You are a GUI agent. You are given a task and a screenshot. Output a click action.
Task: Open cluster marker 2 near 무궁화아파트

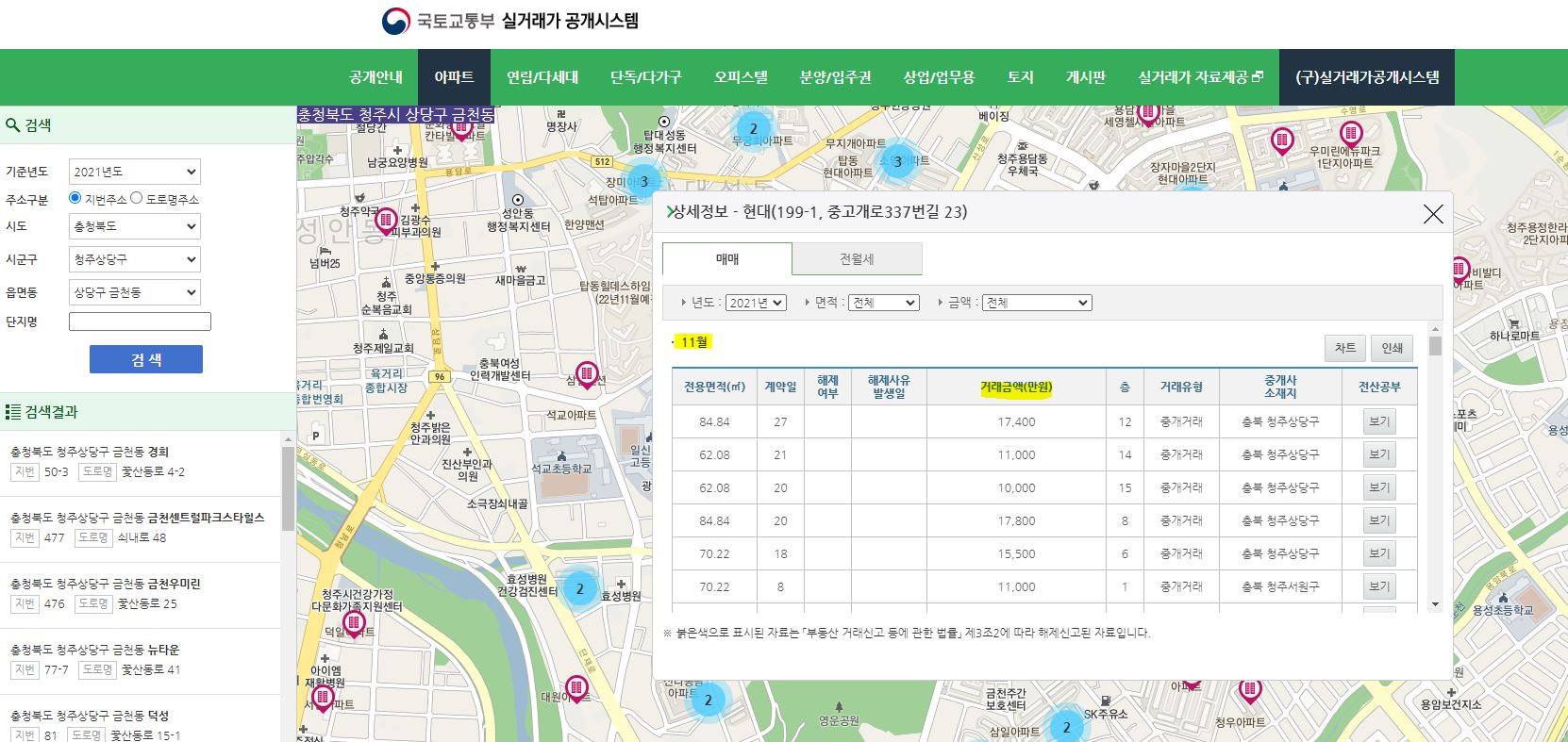coord(753,128)
